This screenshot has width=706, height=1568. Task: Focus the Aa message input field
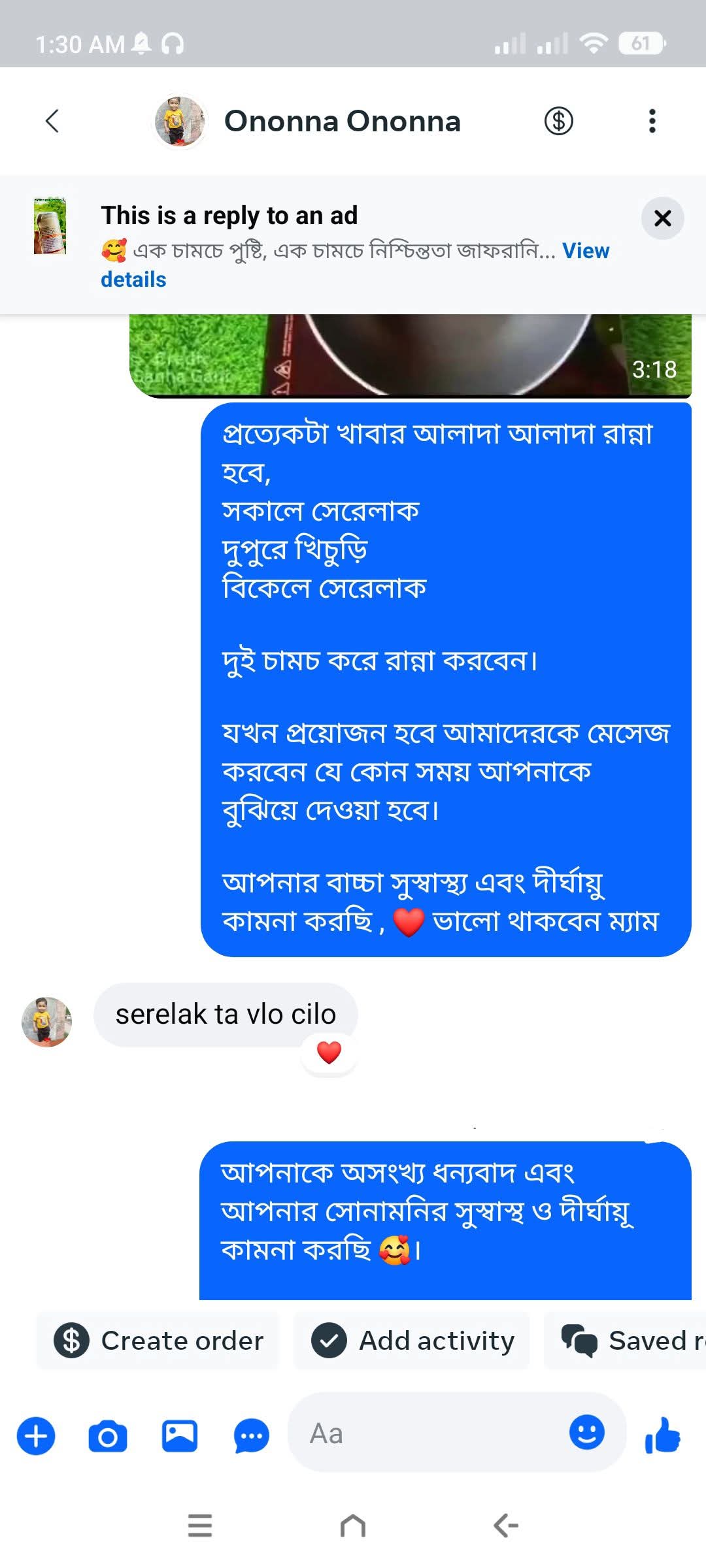pyautogui.click(x=428, y=1433)
